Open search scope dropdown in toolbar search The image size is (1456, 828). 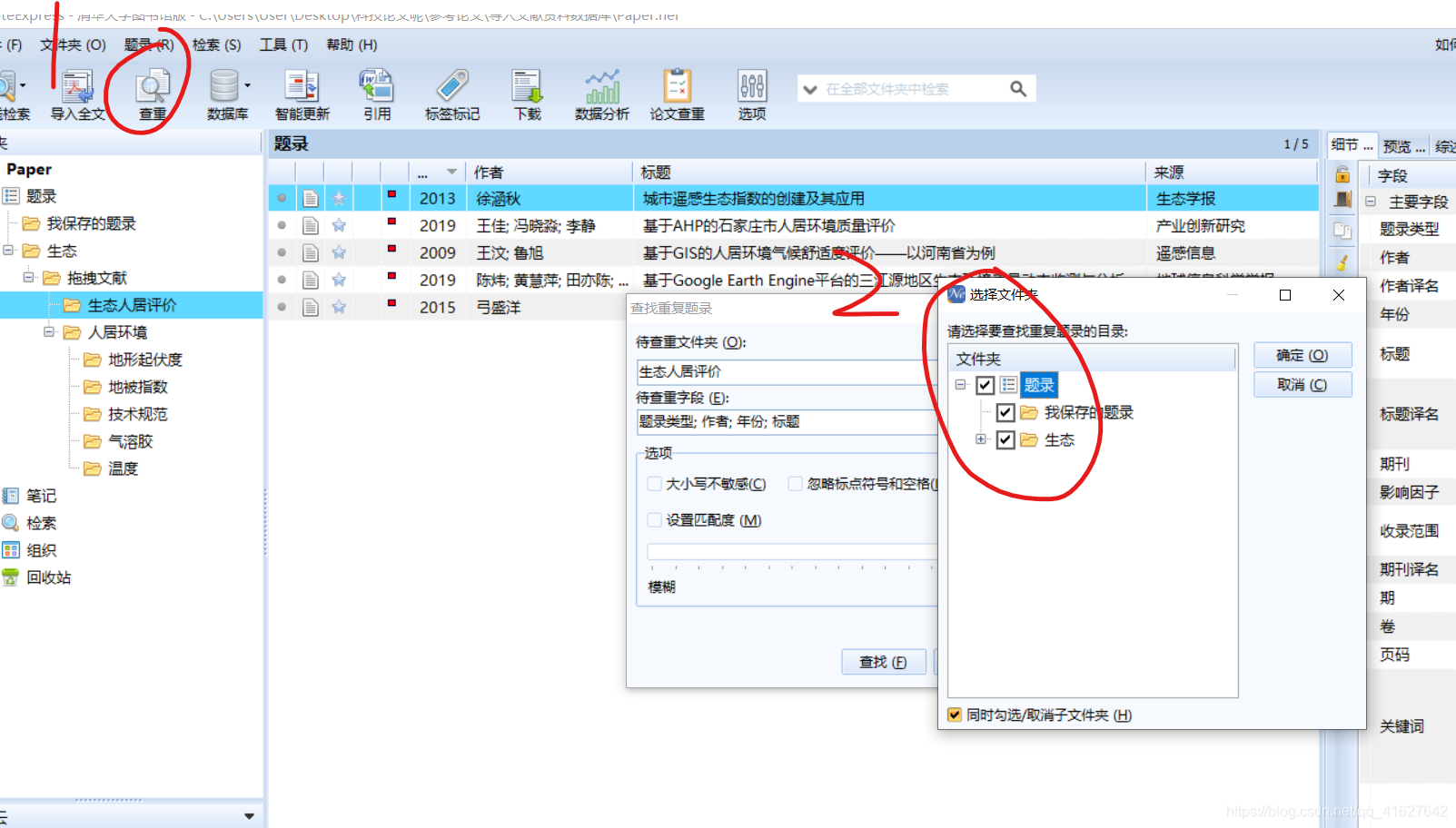pyautogui.click(x=810, y=89)
